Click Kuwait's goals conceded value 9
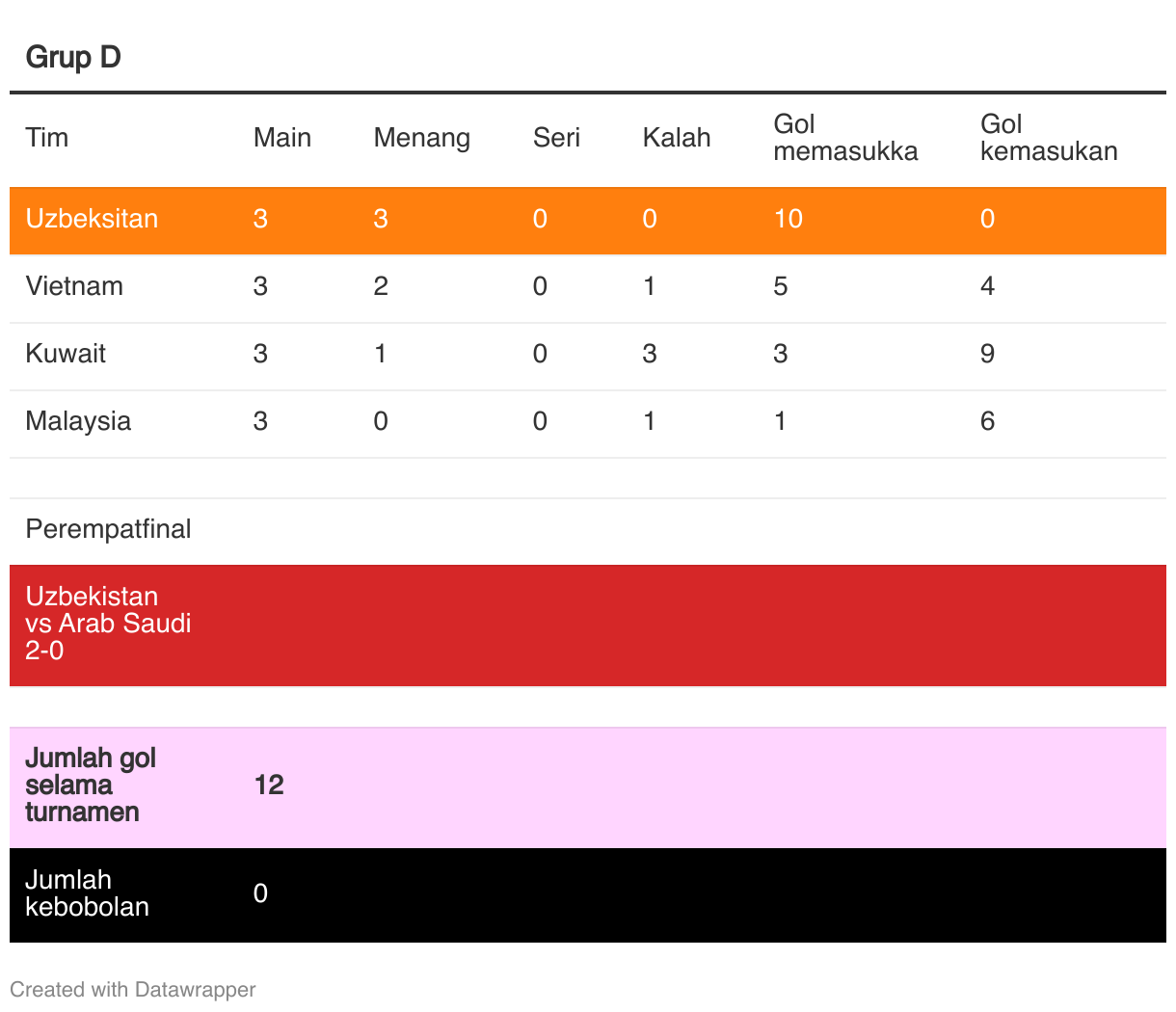 (x=987, y=354)
